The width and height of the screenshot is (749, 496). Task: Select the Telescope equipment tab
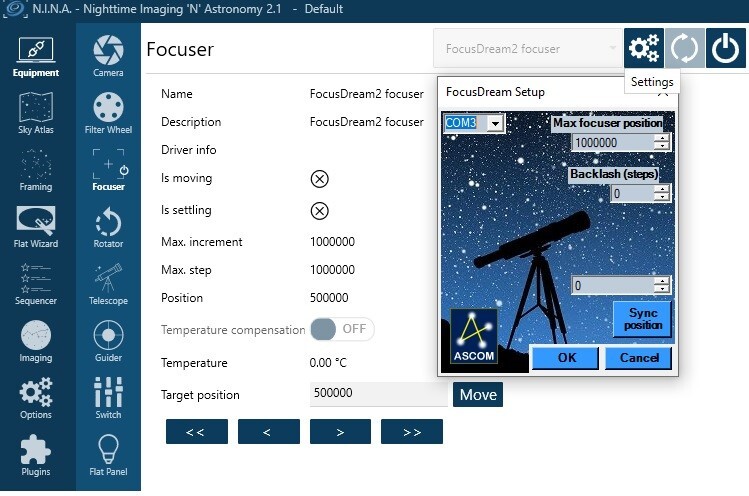(108, 284)
